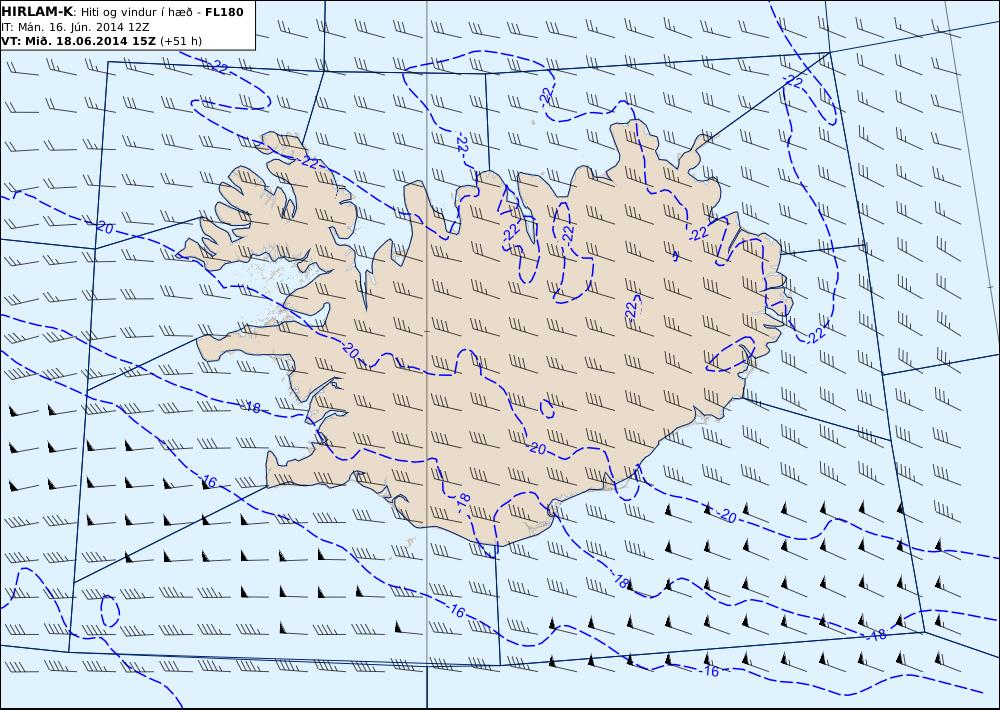Image resolution: width=1000 pixels, height=710 pixels.
Task: Click the 'Hiti og vindur í hæð' caption
Action: [136, 12]
